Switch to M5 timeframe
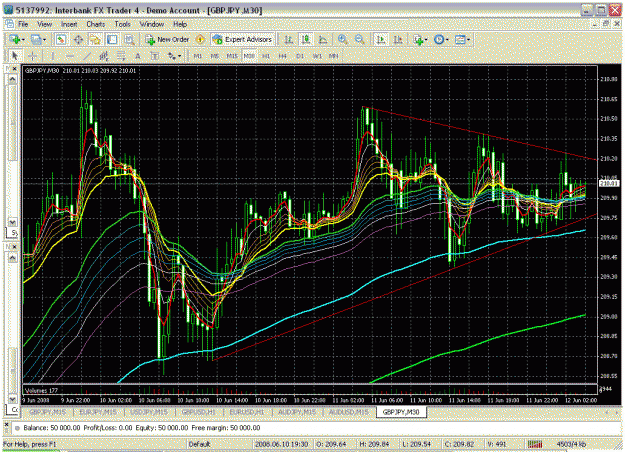Screen dimensions: 625x452 point(215,56)
